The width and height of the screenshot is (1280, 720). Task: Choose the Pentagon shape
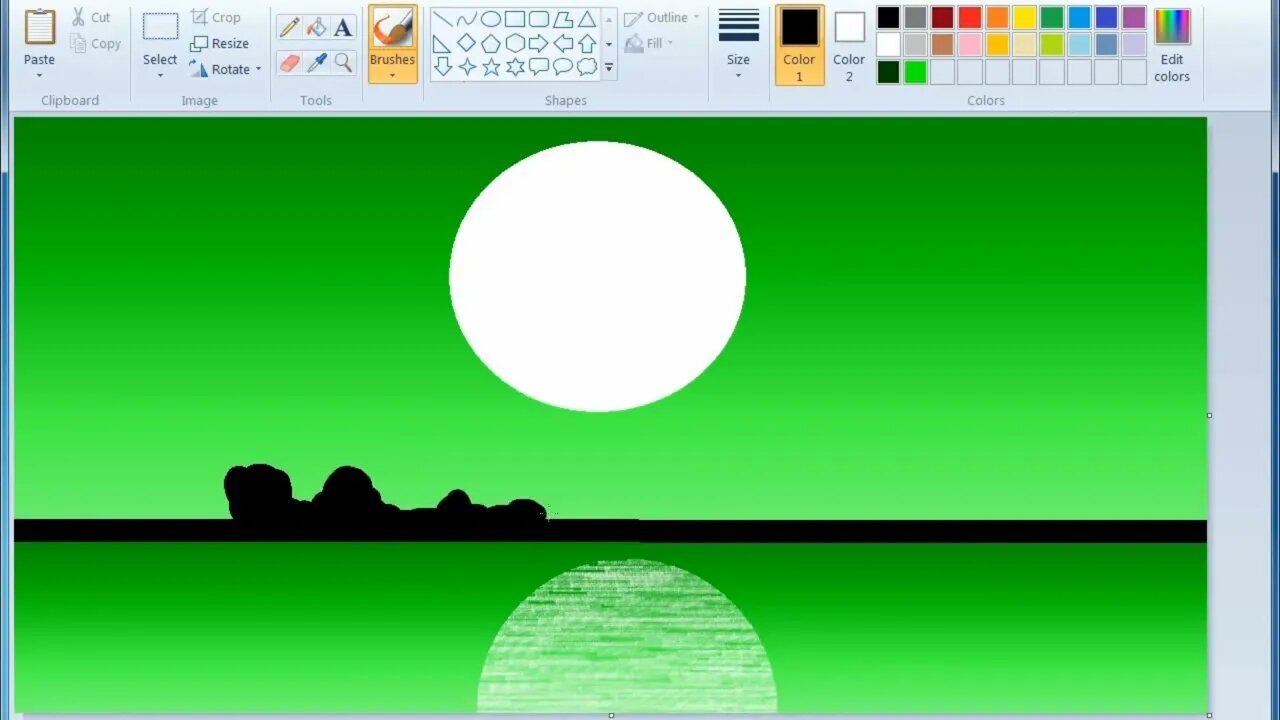click(x=490, y=43)
